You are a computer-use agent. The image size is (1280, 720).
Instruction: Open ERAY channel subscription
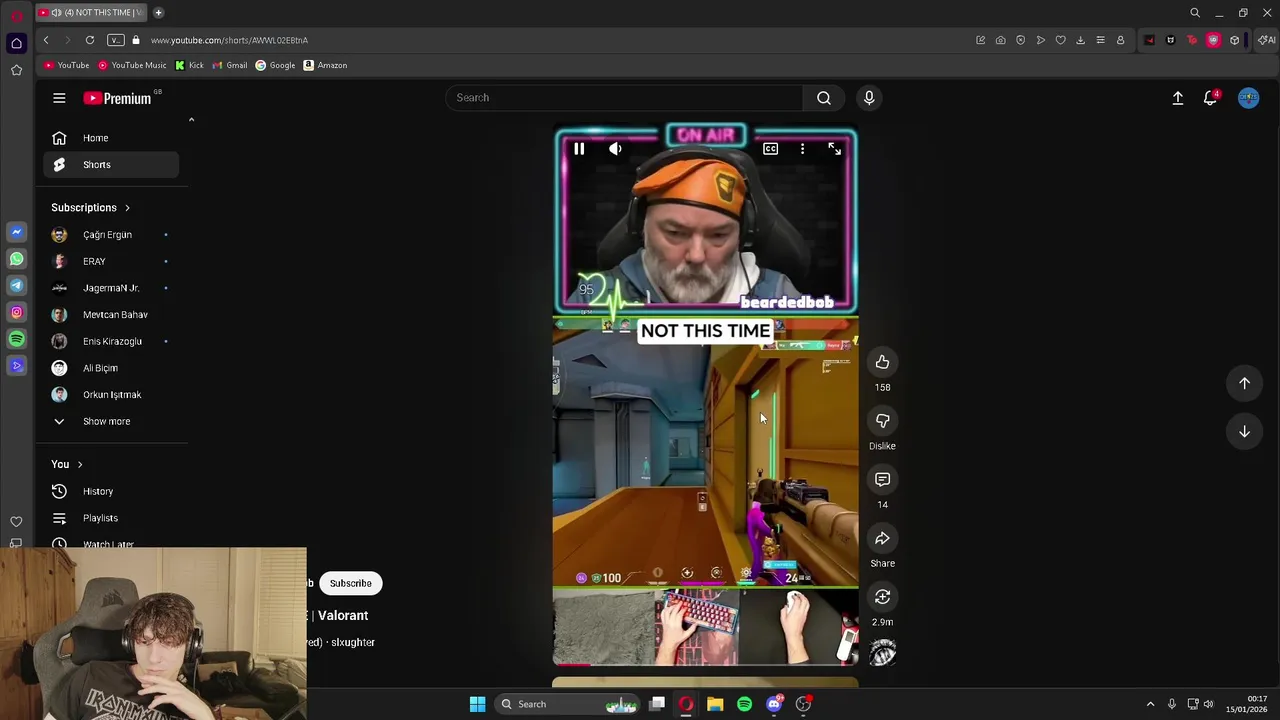point(111,261)
